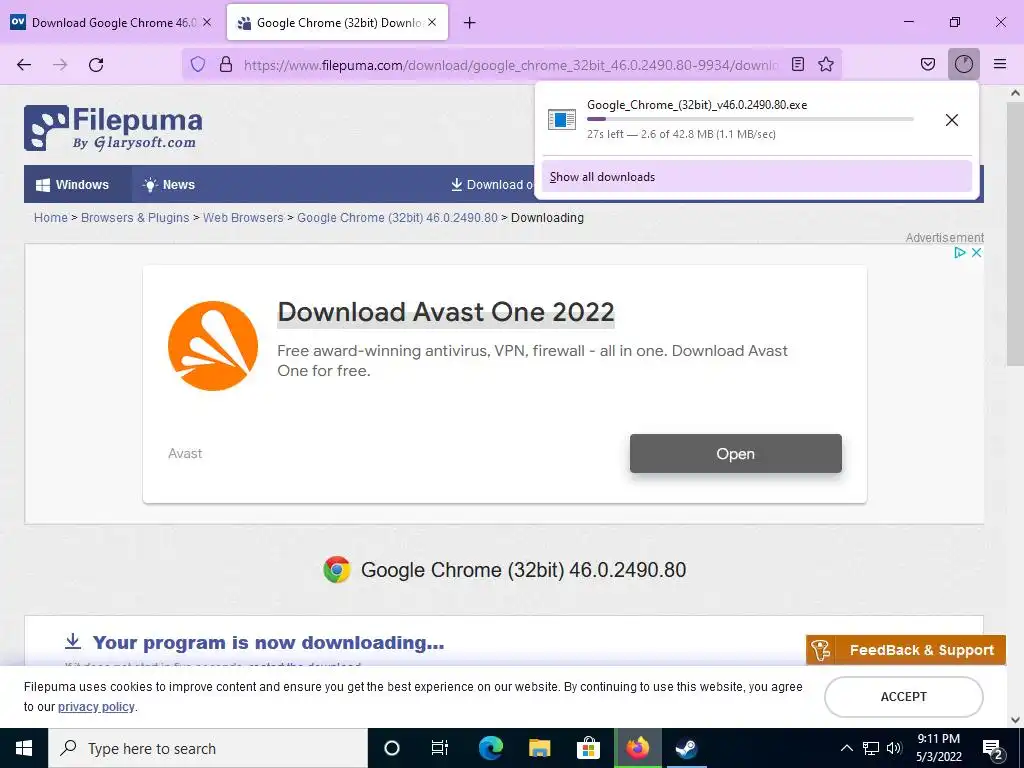Open Task View on the taskbar
The image size is (1024, 768).
click(440, 748)
